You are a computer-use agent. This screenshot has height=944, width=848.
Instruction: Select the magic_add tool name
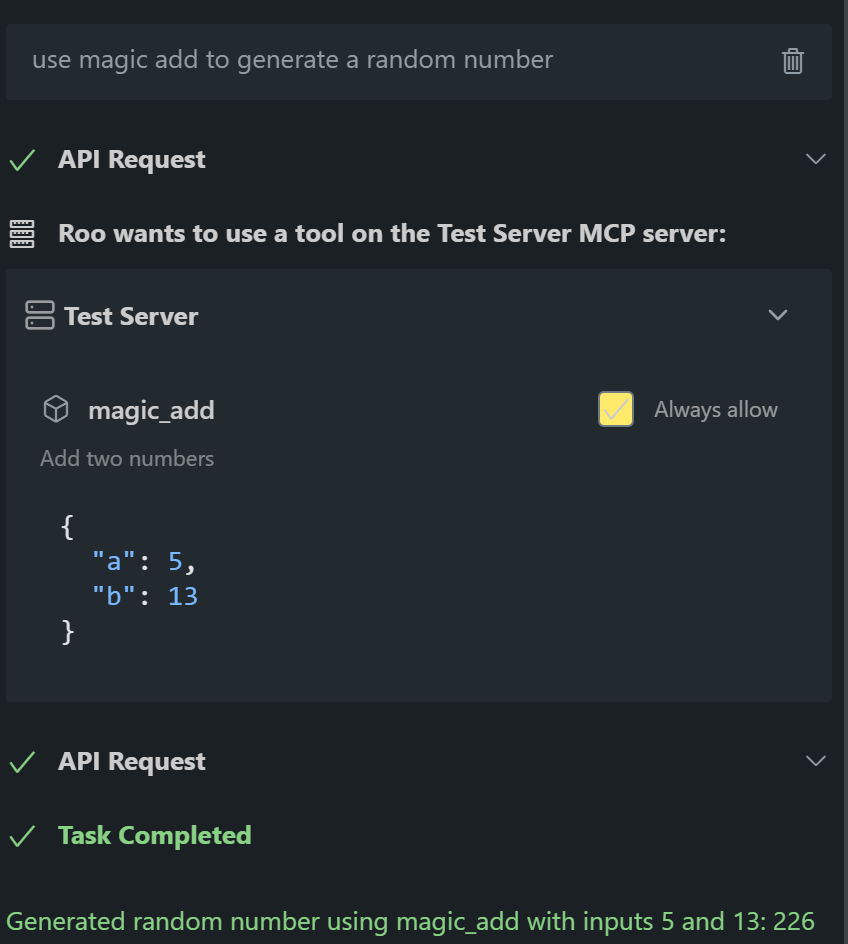(151, 410)
